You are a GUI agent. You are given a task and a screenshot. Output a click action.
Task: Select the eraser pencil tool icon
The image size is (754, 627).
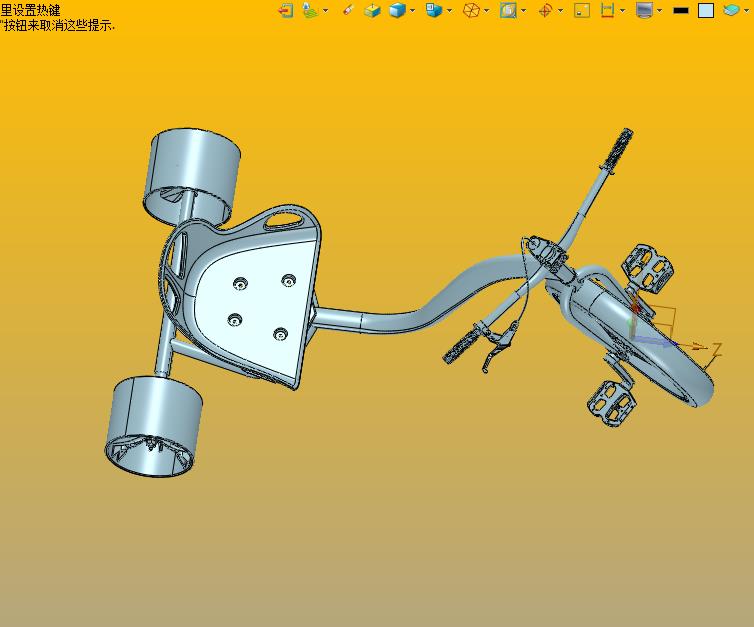348,10
